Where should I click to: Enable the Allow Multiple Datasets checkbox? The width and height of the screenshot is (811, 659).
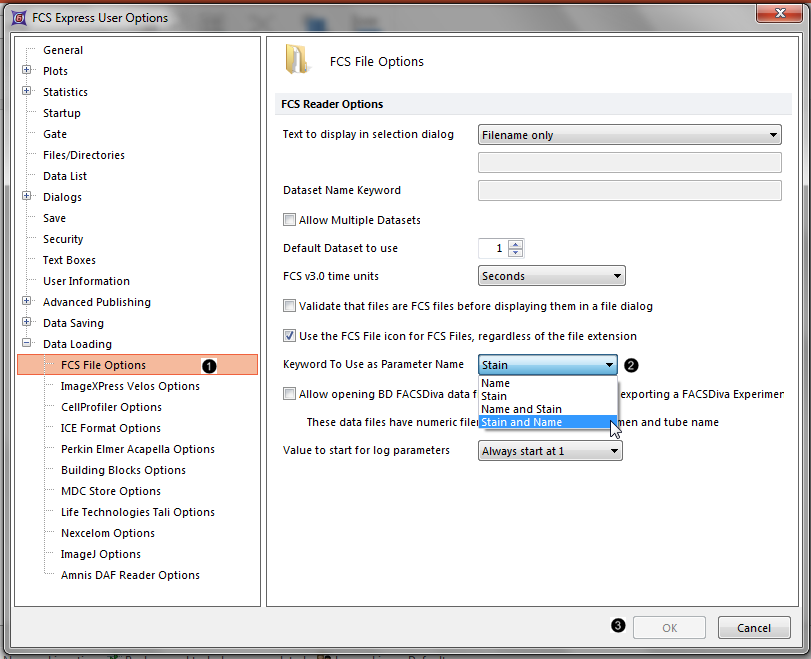pyautogui.click(x=290, y=220)
